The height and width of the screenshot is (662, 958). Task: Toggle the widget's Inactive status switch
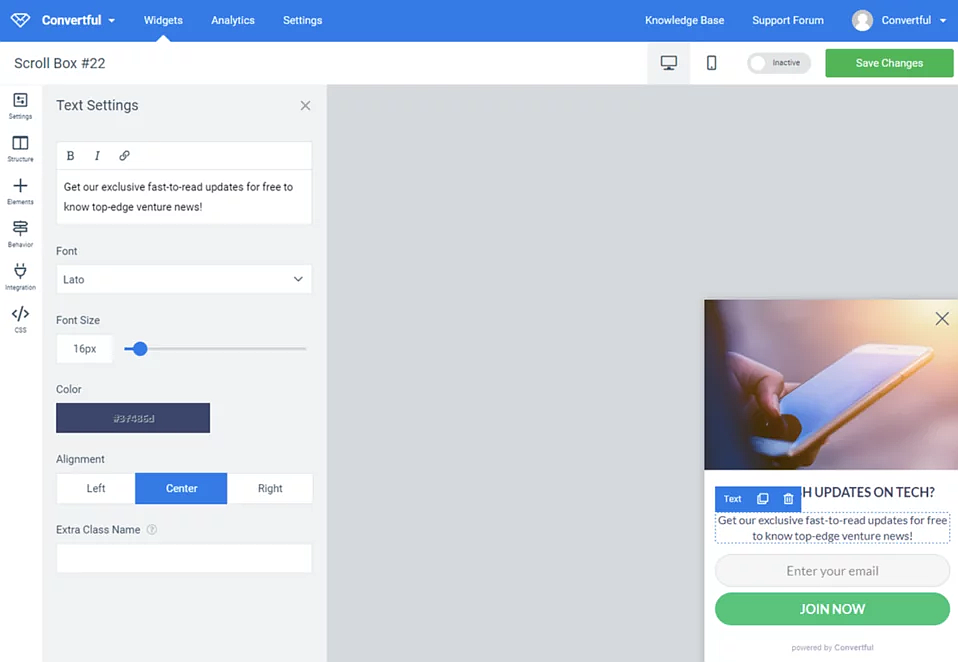(x=776, y=62)
